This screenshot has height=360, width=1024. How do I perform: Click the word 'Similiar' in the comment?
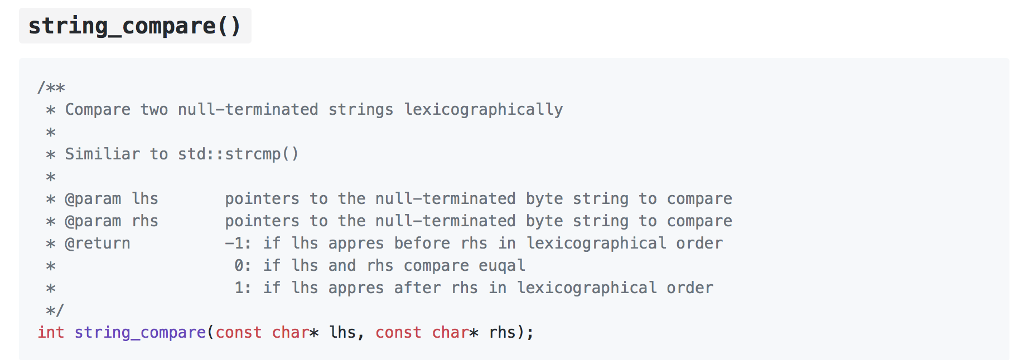click(x=103, y=154)
